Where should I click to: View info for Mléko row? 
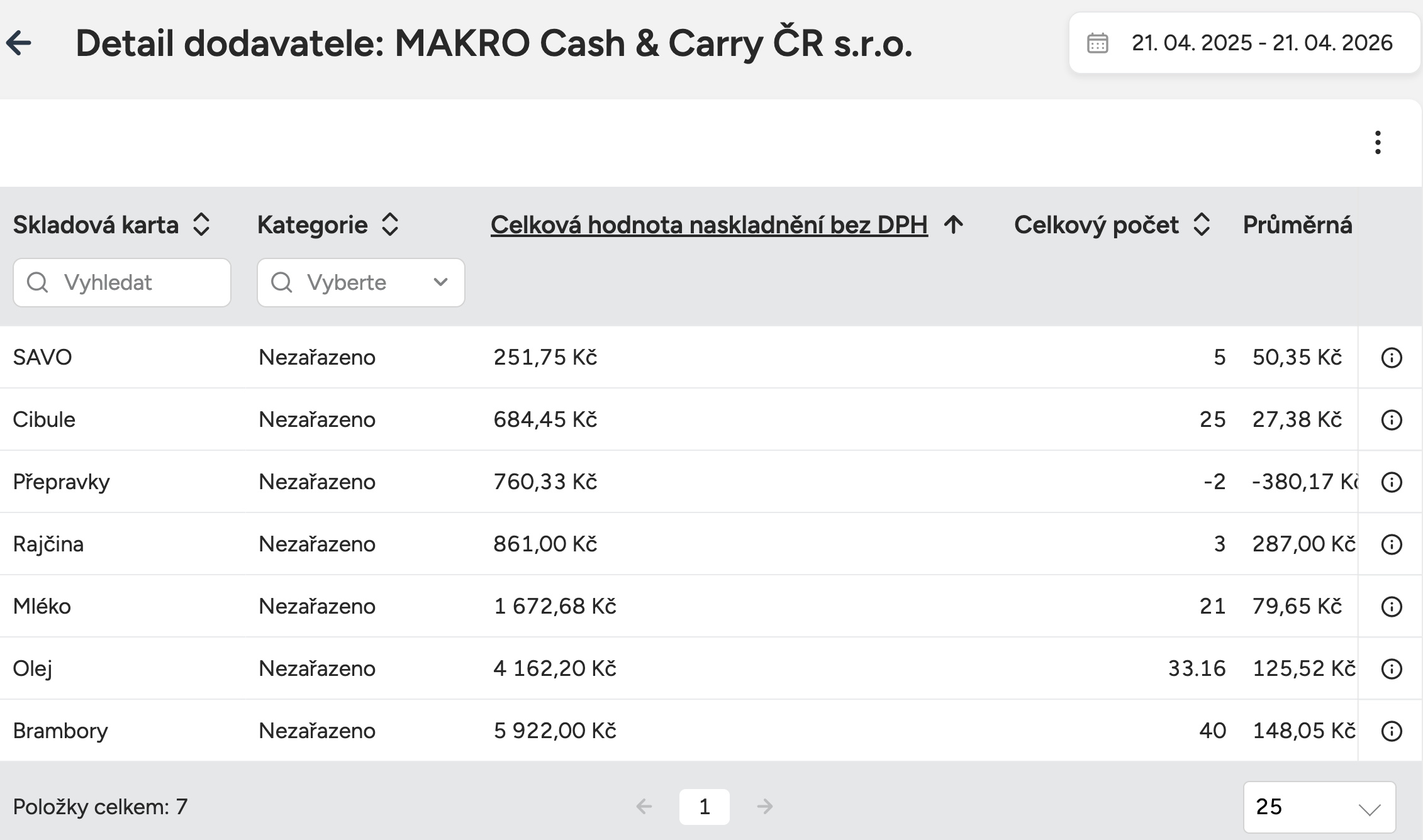click(x=1391, y=607)
